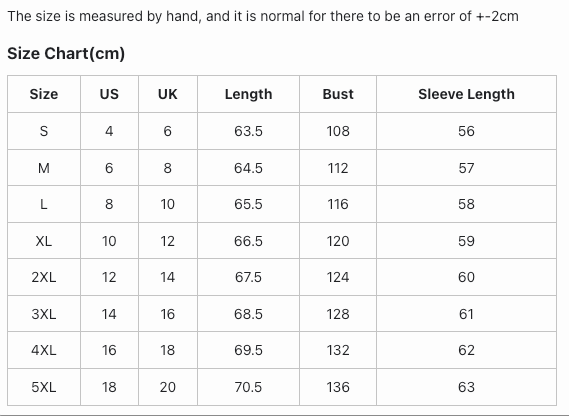This screenshot has width=569, height=416.
Task: Select the M size cell
Action: (x=44, y=168)
